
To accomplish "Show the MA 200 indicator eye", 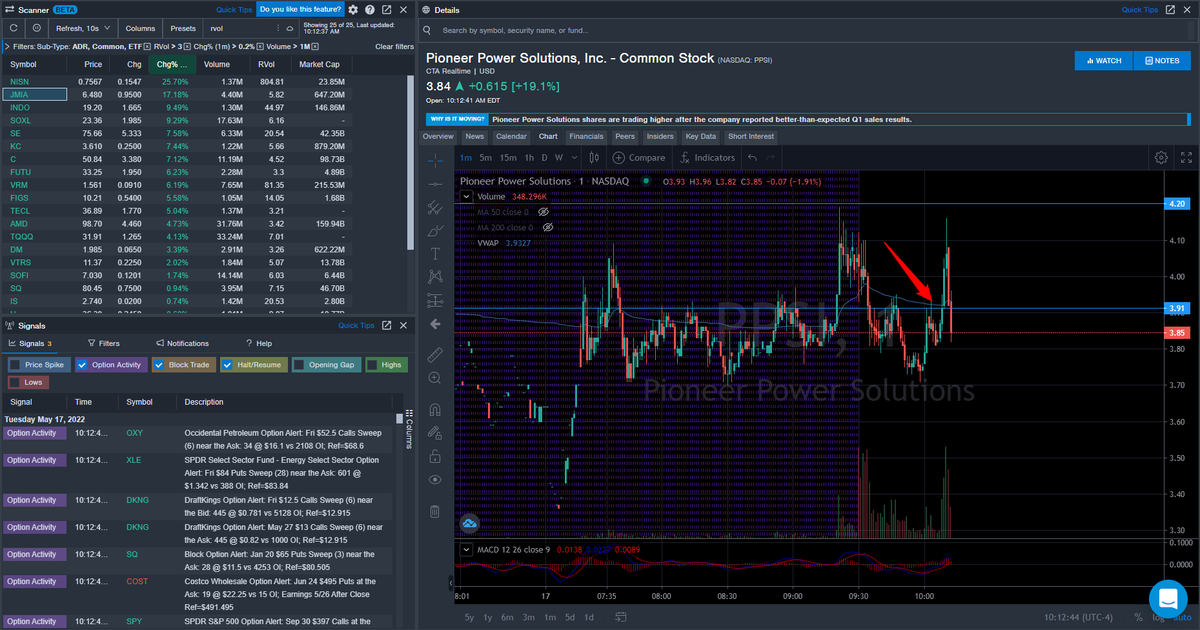I will [547, 228].
